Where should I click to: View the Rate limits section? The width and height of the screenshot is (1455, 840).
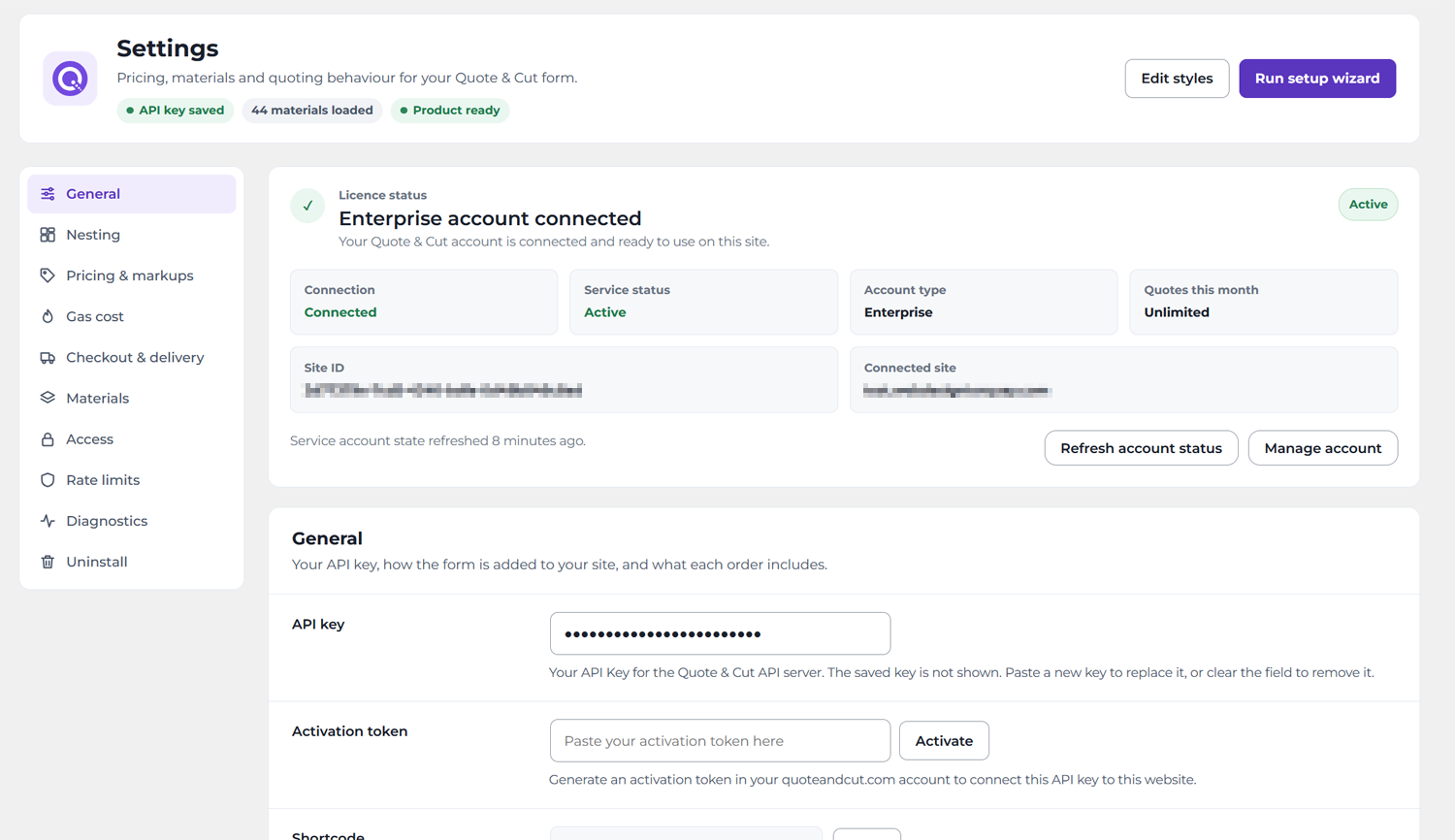(x=132, y=480)
